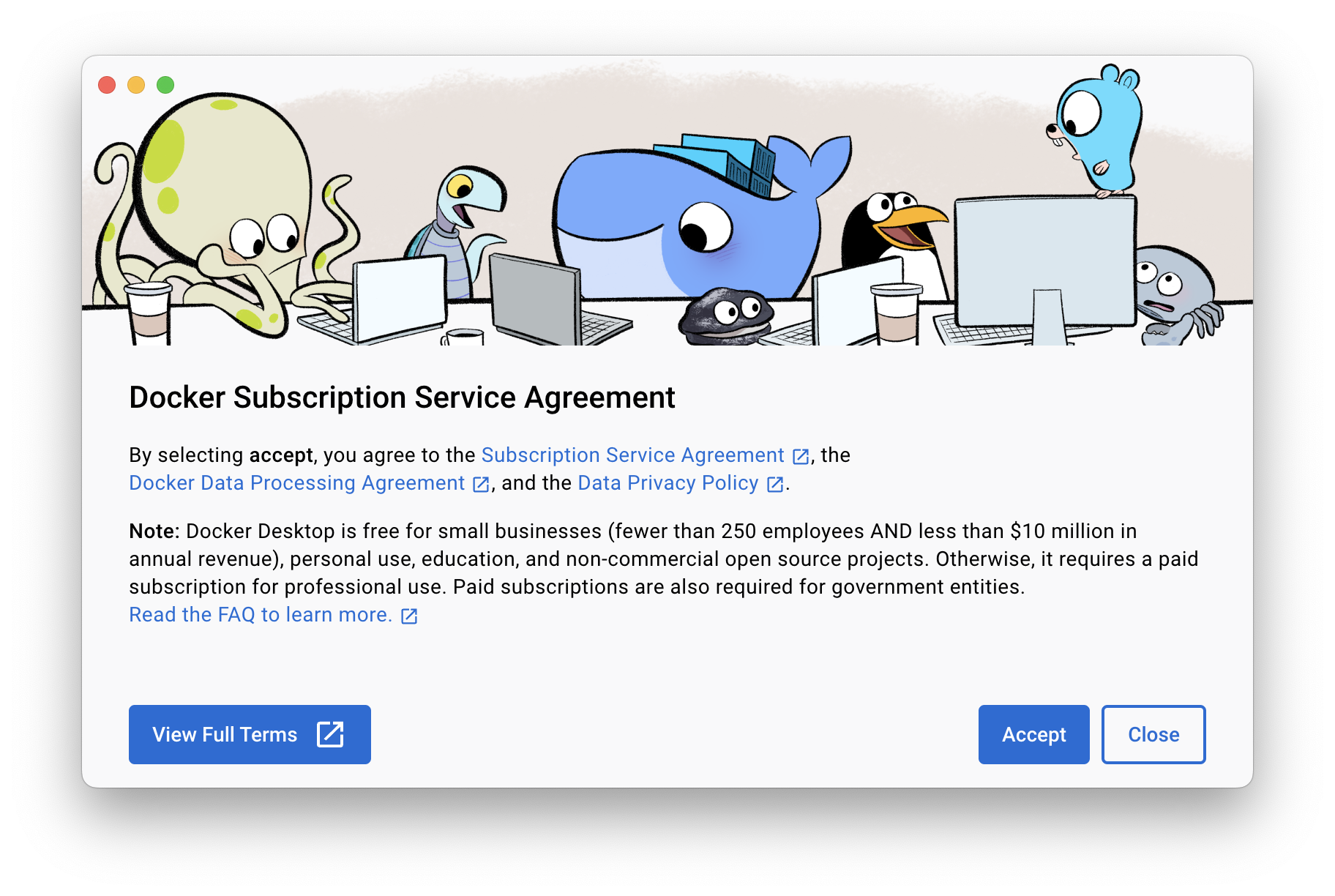1335x896 pixels.
Task: Click the Docker Subscription Service Agreement heading
Action: click(402, 397)
